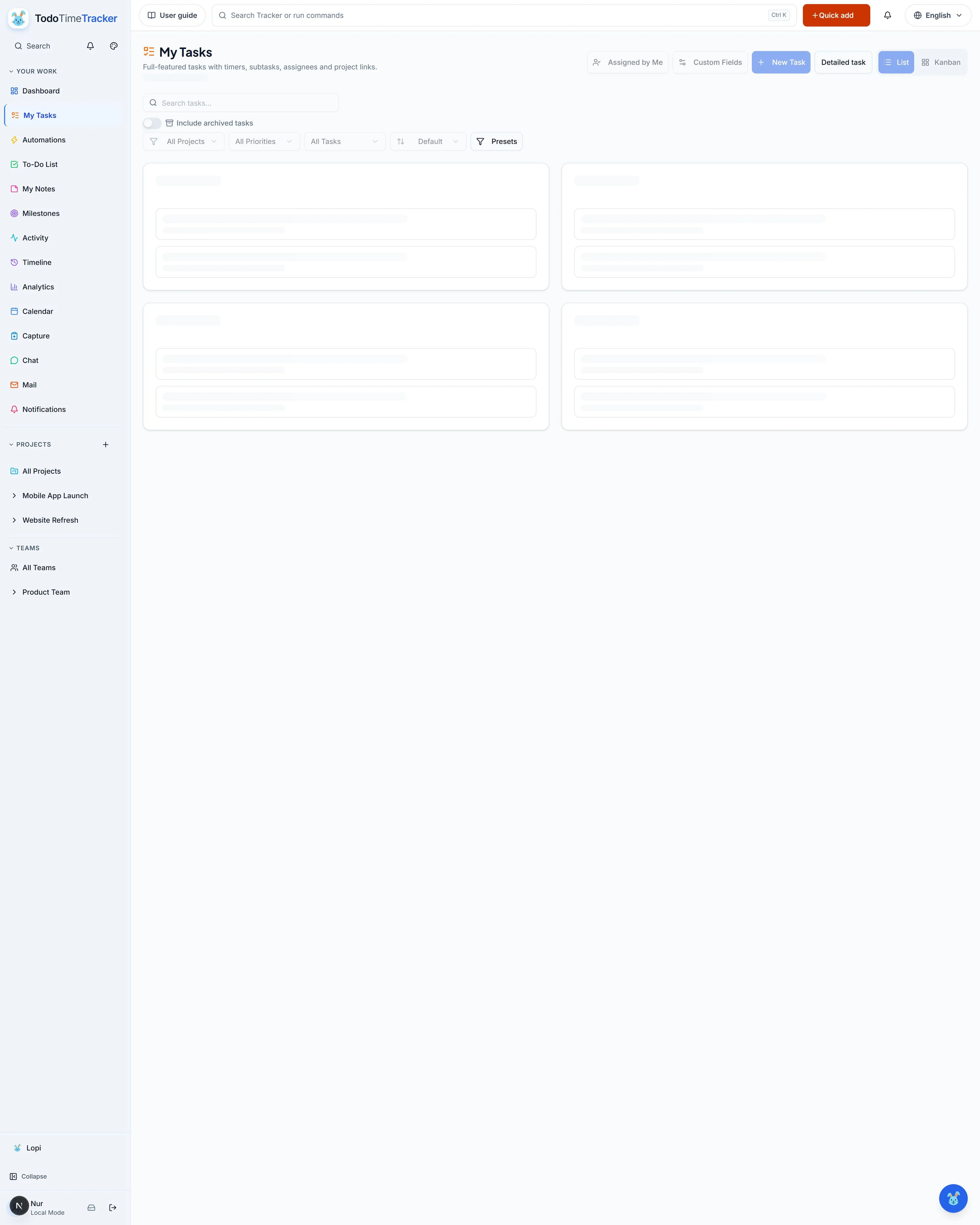Open the Detailed task button
980x1225 pixels.
[x=843, y=63]
